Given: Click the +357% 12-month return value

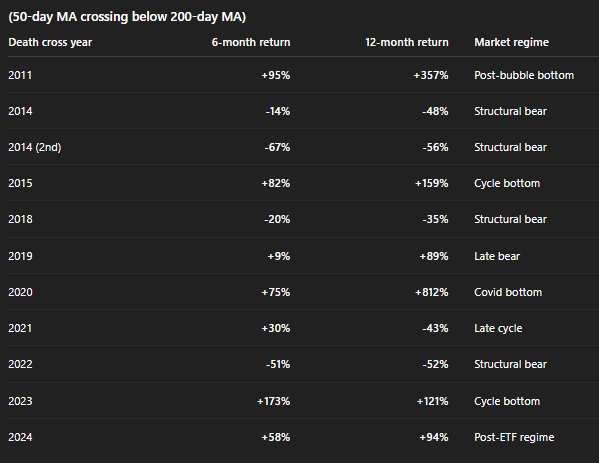Looking at the screenshot, I should tap(431, 75).
